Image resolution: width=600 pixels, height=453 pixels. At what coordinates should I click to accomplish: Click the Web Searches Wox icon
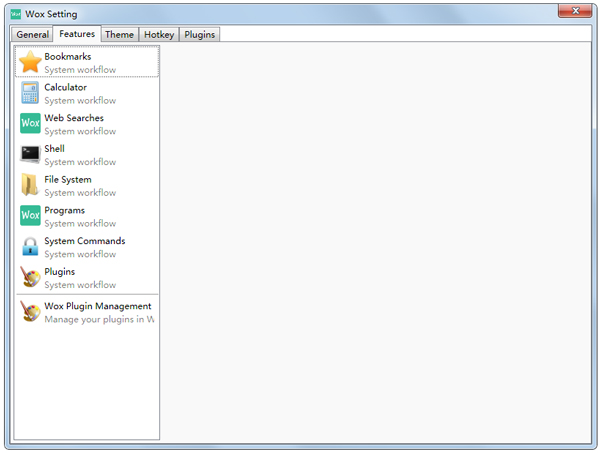30,124
